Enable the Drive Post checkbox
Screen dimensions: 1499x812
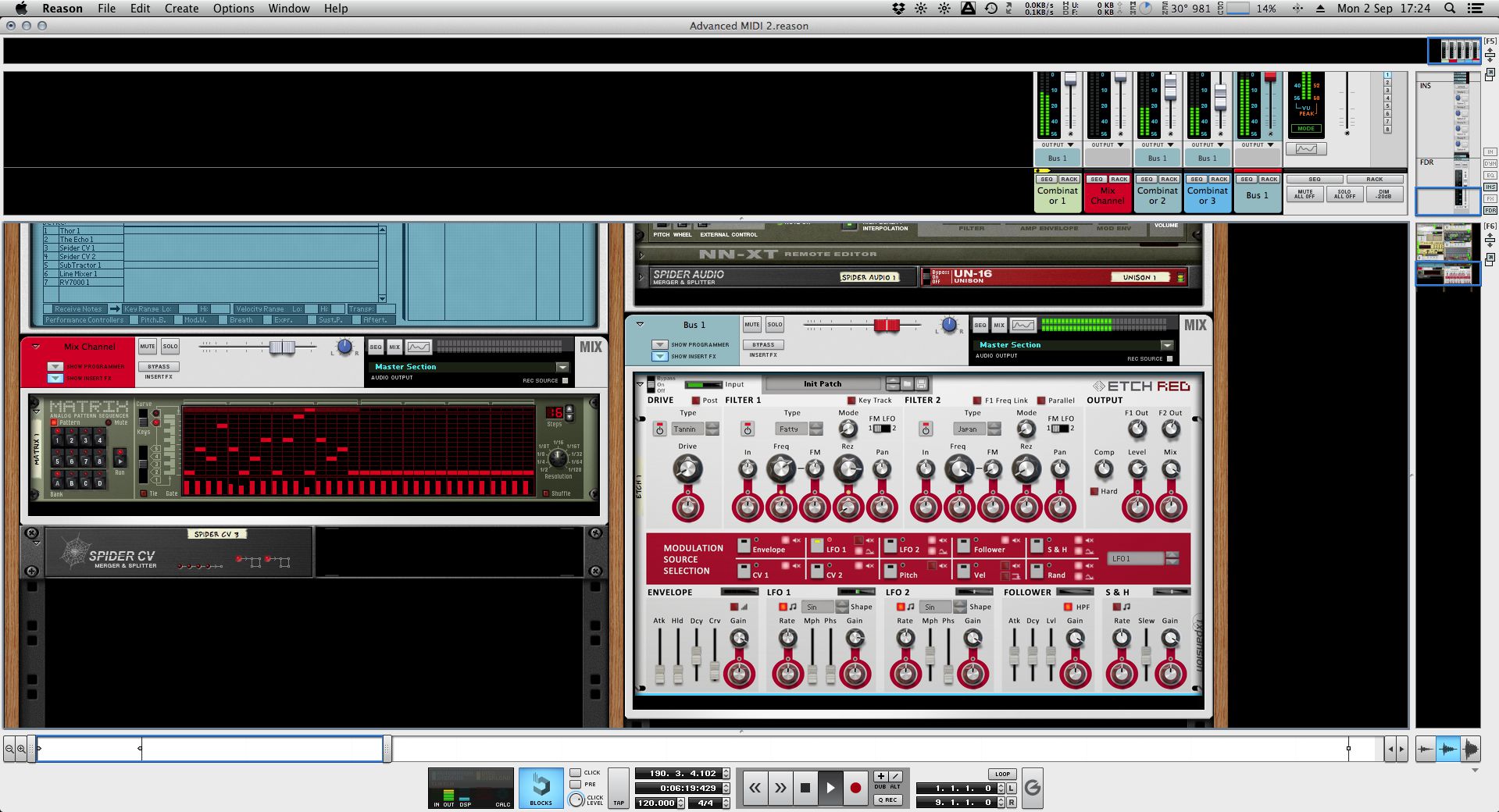pos(695,401)
